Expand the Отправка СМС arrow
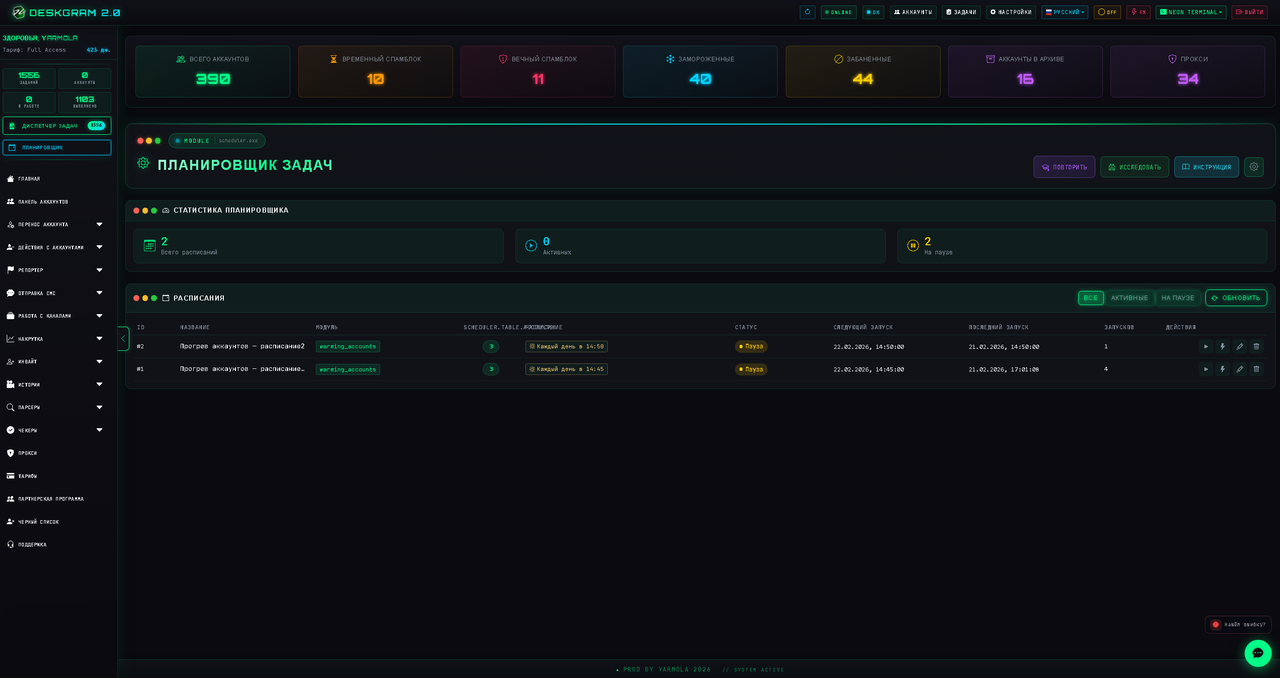1280x678 pixels. point(99,293)
